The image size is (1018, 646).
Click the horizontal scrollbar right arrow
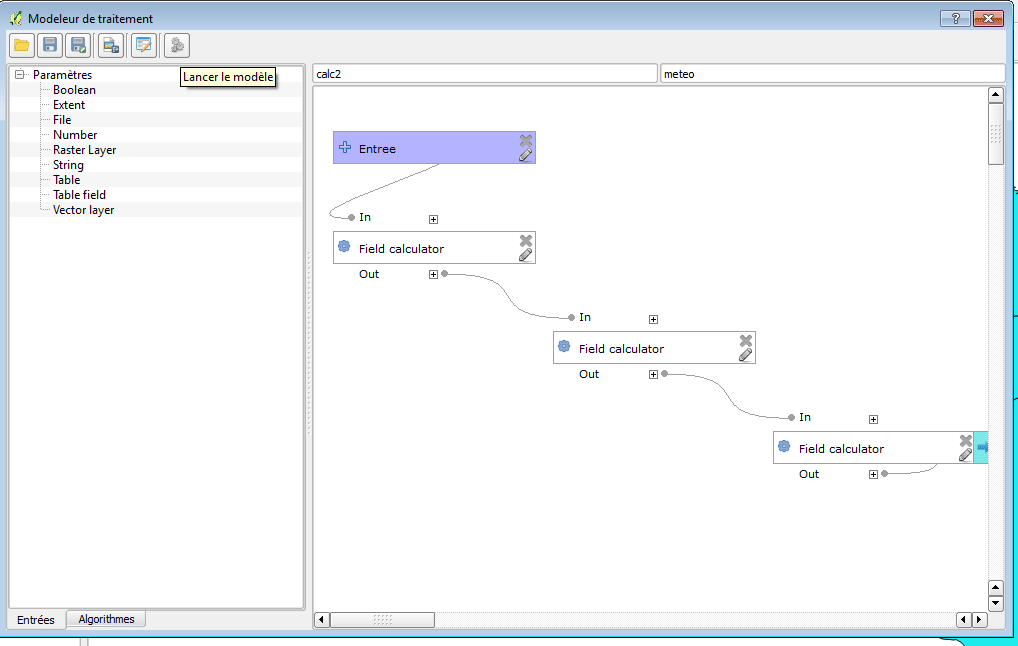979,620
